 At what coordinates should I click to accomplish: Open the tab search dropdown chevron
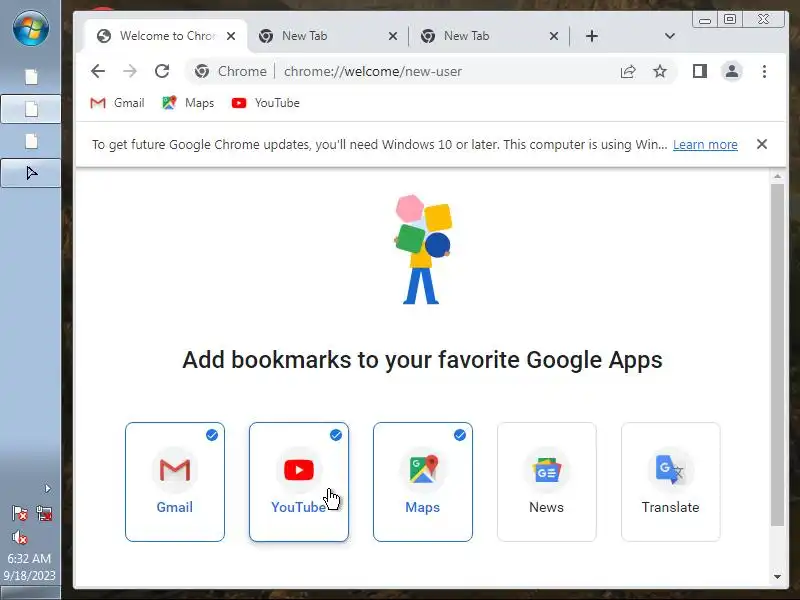(670, 36)
